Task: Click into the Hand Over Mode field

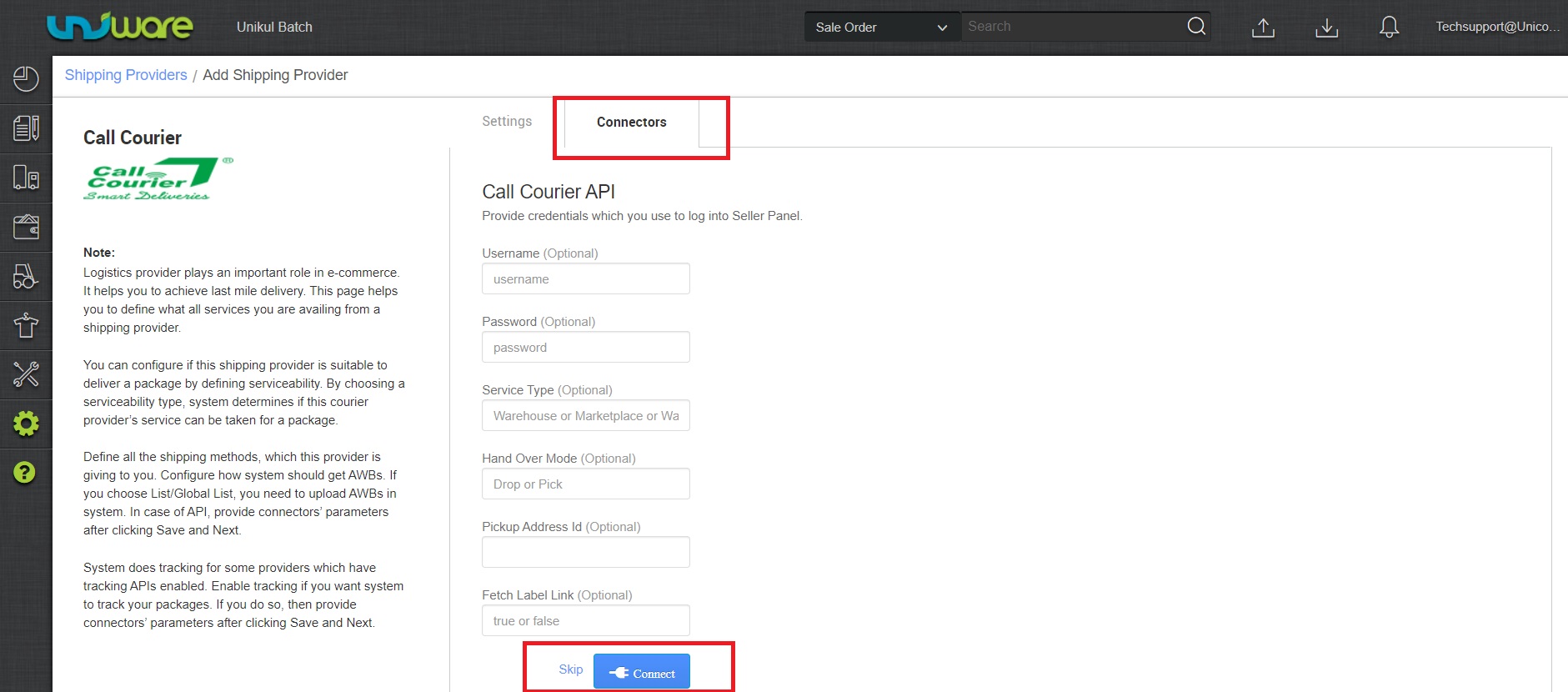Action: pos(586,484)
